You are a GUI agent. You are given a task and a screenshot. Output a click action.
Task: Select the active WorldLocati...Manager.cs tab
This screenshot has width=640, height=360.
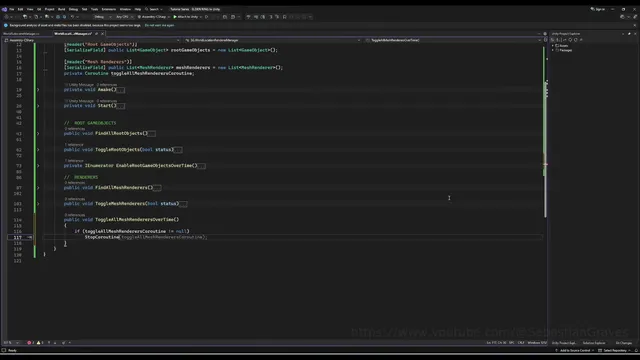coord(73,33)
